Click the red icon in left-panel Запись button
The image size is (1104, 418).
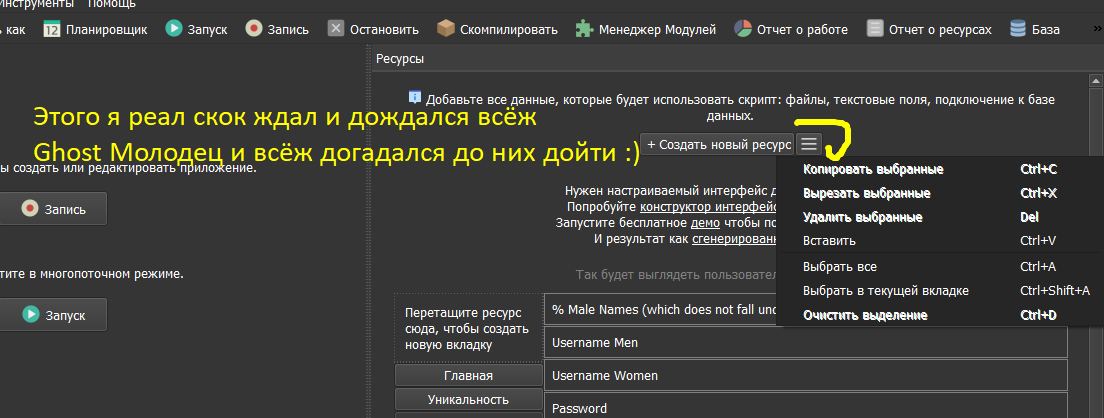click(x=30, y=209)
